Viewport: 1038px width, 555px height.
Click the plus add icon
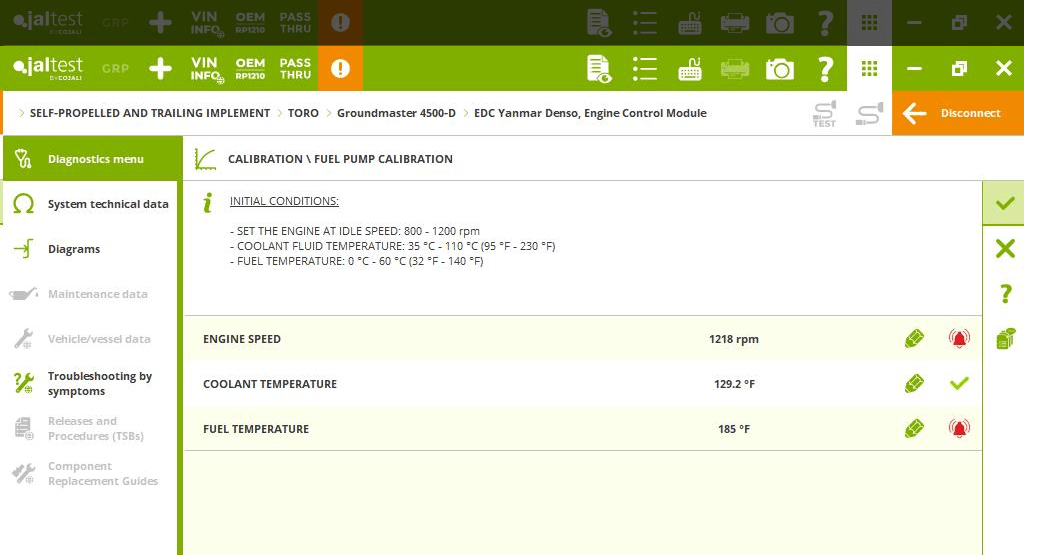pyautogui.click(x=160, y=68)
